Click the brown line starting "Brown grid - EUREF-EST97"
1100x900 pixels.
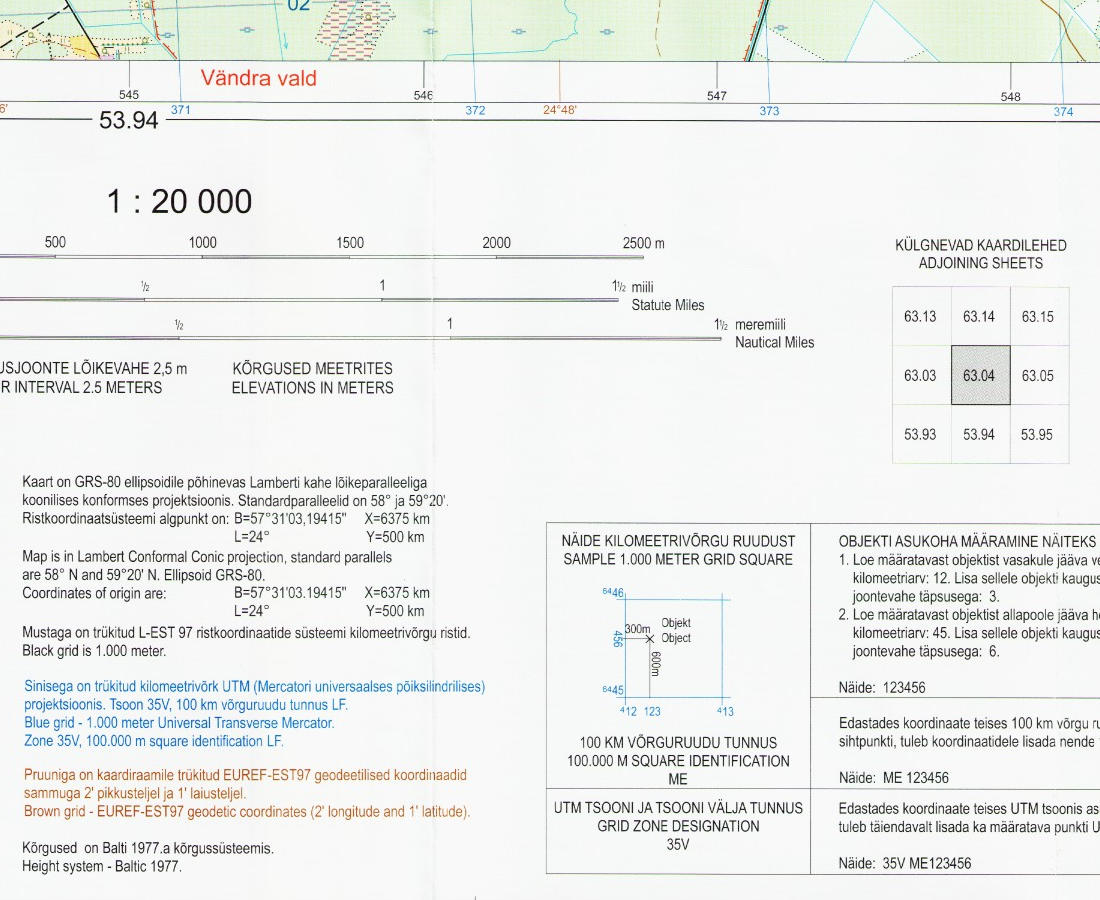pos(247,812)
